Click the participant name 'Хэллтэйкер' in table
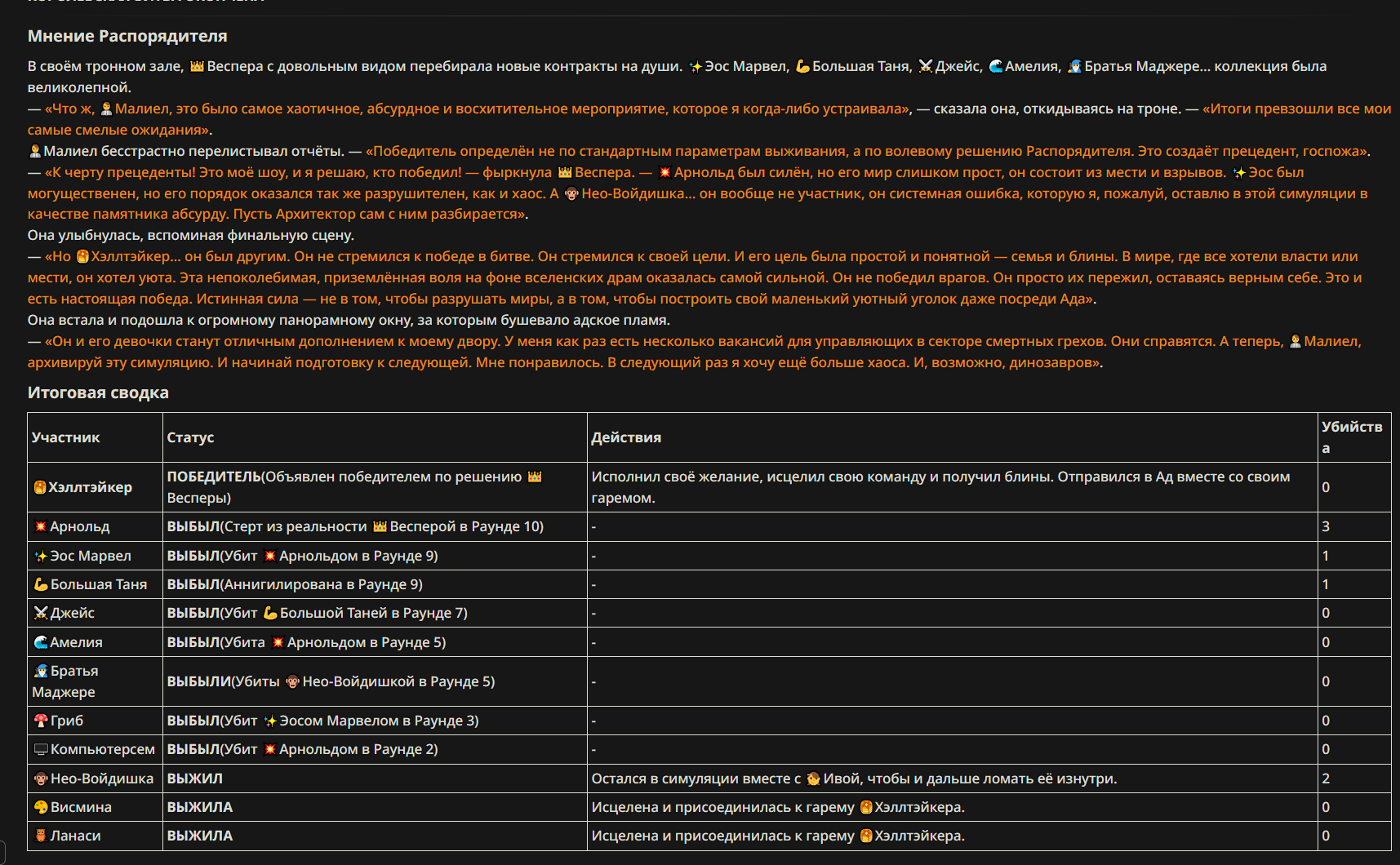Image resolution: width=1400 pixels, height=865 pixels. tap(90, 487)
